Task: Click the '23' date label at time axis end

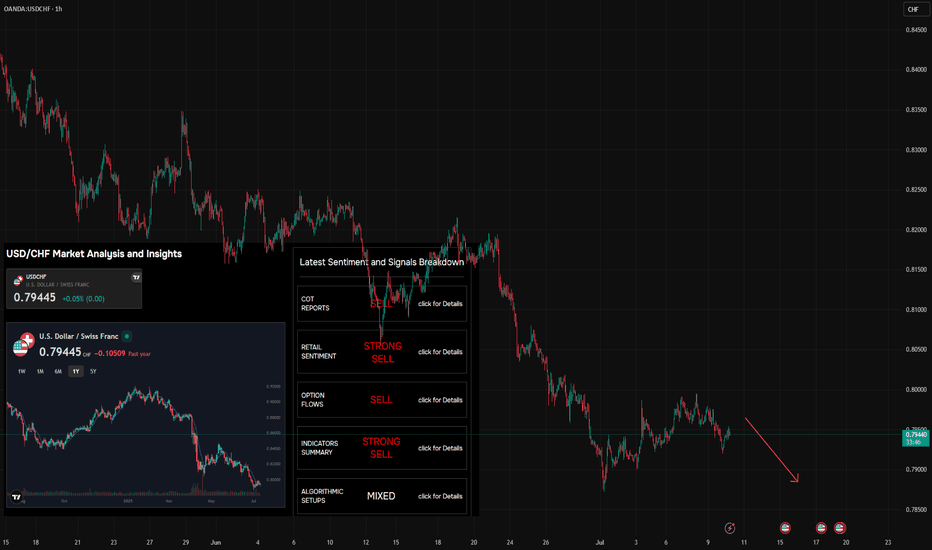Action: pos(888,542)
